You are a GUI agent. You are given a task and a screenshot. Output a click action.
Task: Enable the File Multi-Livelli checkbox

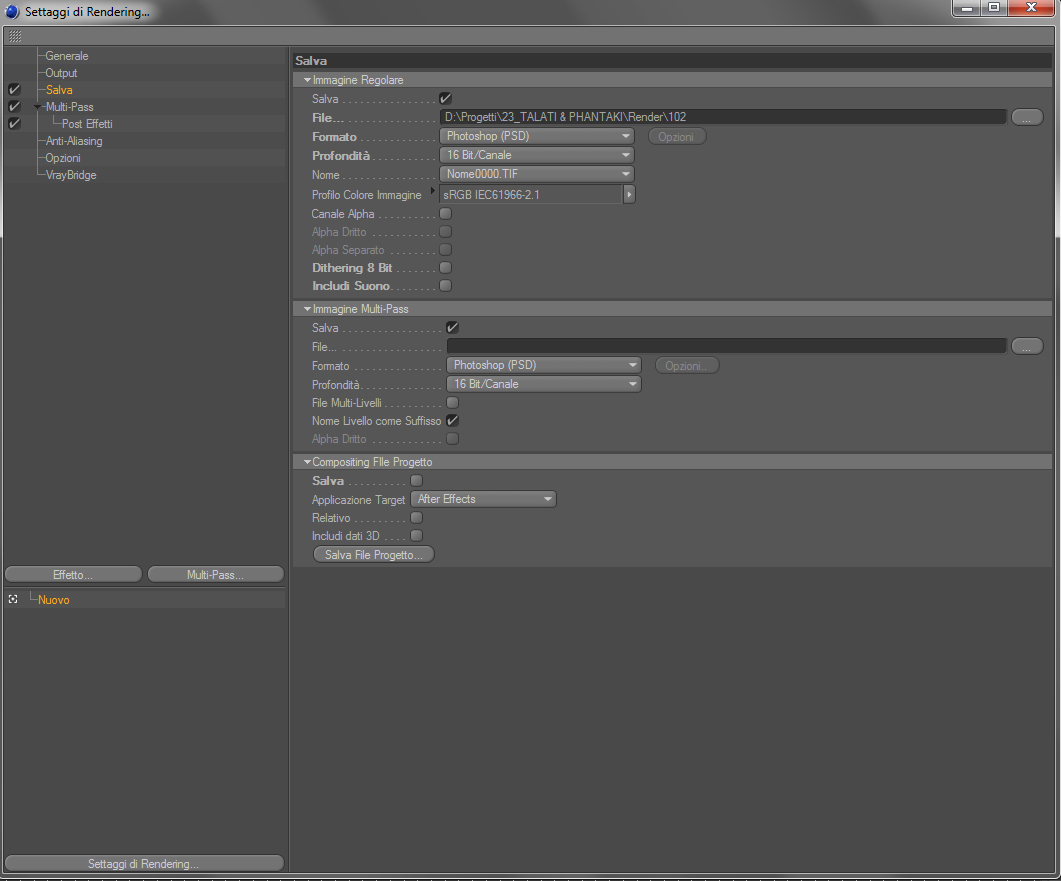tap(453, 403)
